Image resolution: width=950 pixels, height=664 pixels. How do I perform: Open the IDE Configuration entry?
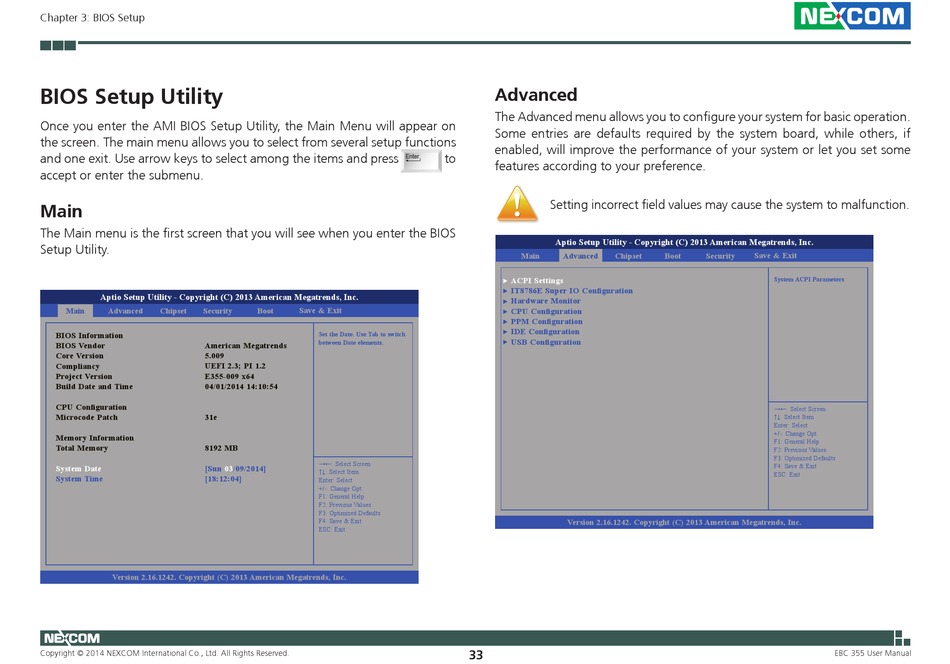(x=545, y=332)
